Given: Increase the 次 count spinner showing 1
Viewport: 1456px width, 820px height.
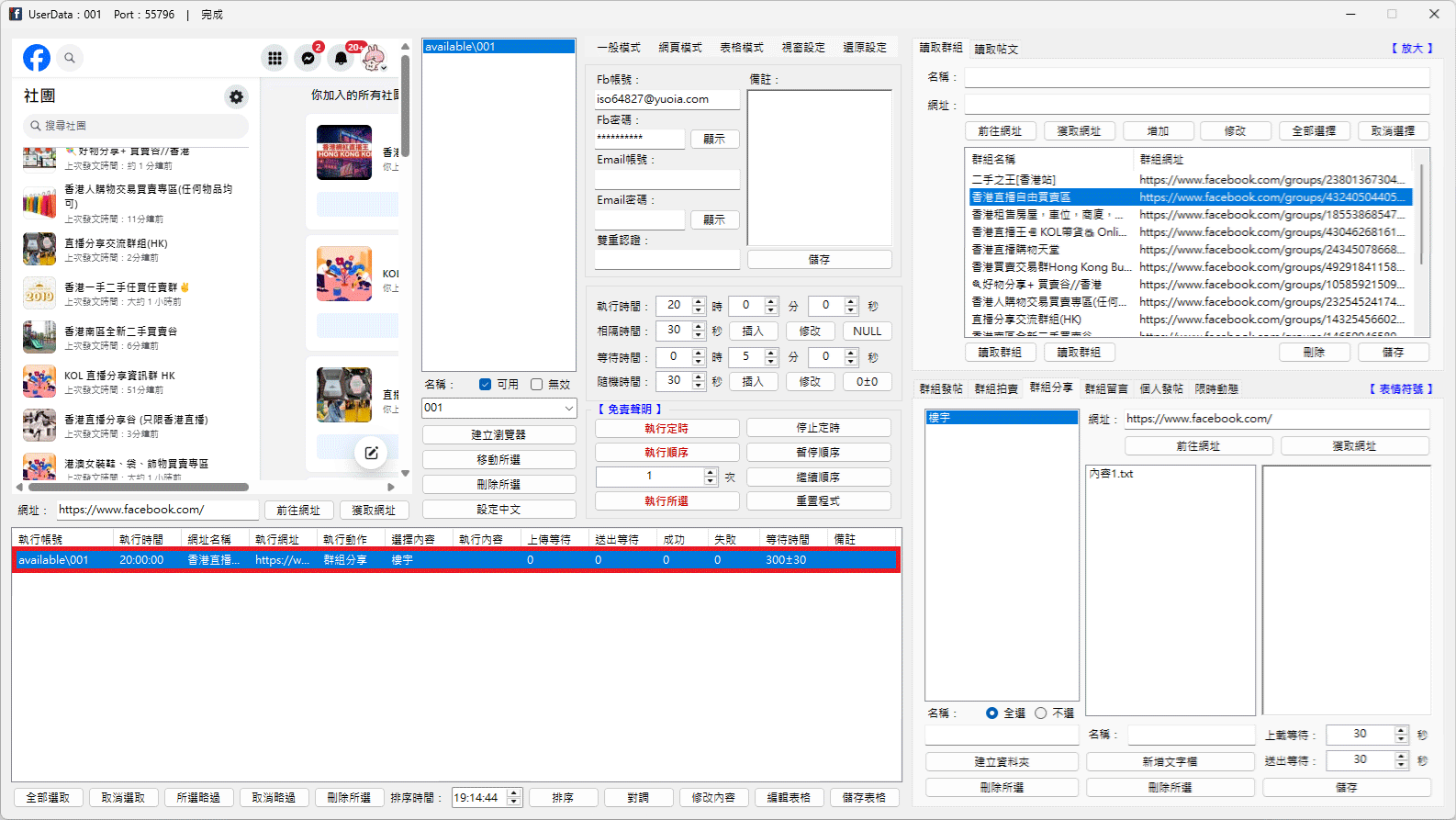Looking at the screenshot, I should click(710, 472).
